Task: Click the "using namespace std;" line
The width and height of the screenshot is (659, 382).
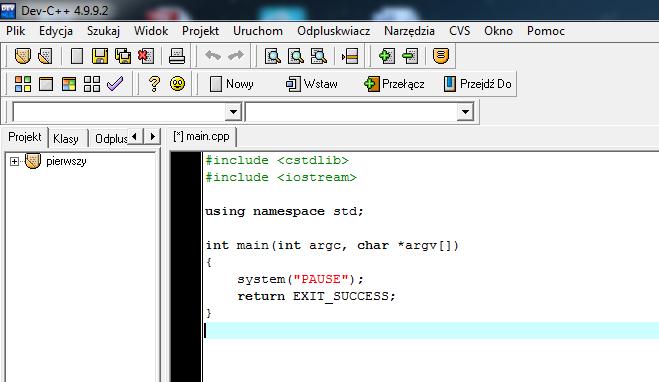Action: [x=284, y=211]
